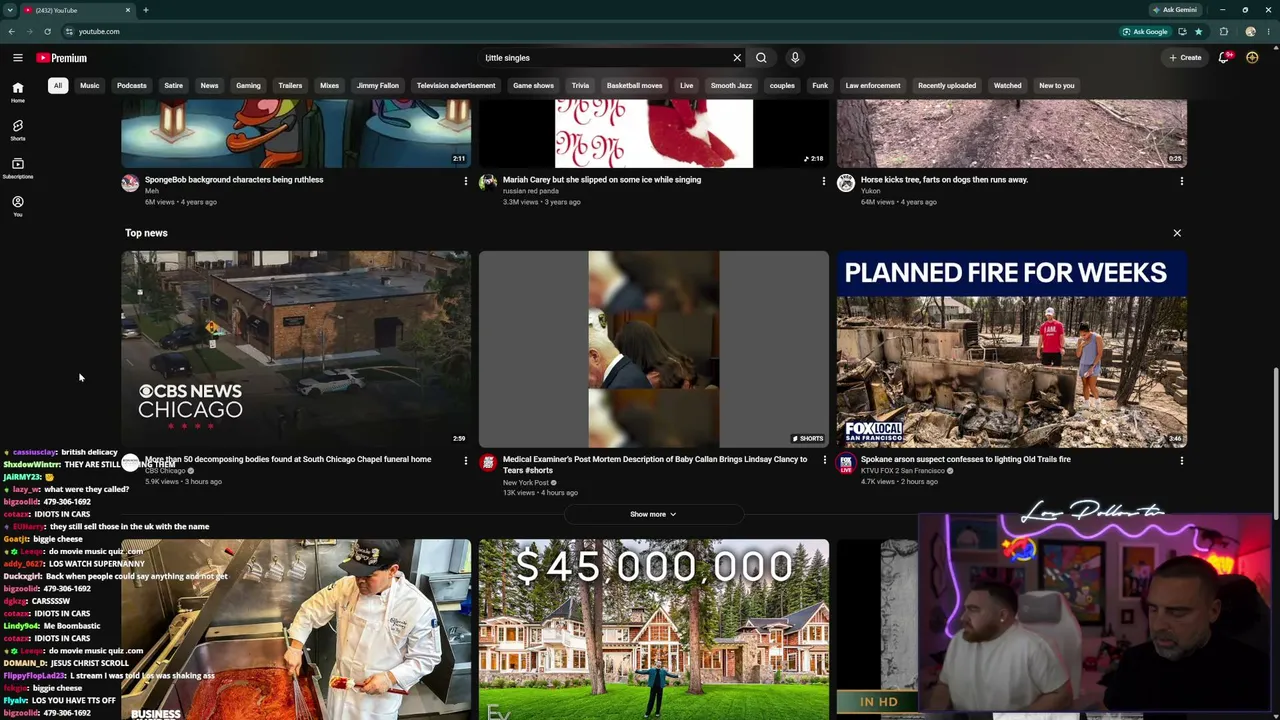Filter by Trailers chip
The height and width of the screenshot is (720, 1280).
coord(290,85)
